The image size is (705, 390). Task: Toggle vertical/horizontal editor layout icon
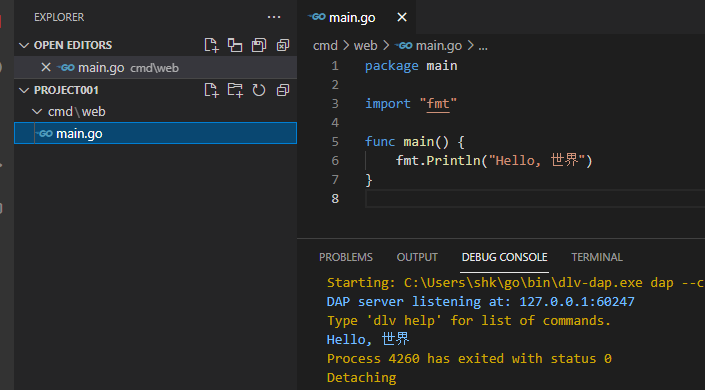[x=235, y=45]
